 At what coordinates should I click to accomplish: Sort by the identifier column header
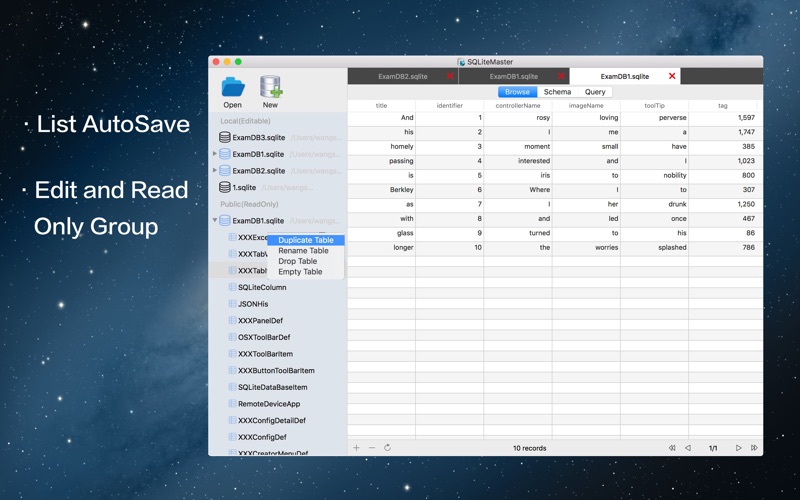coord(449,106)
